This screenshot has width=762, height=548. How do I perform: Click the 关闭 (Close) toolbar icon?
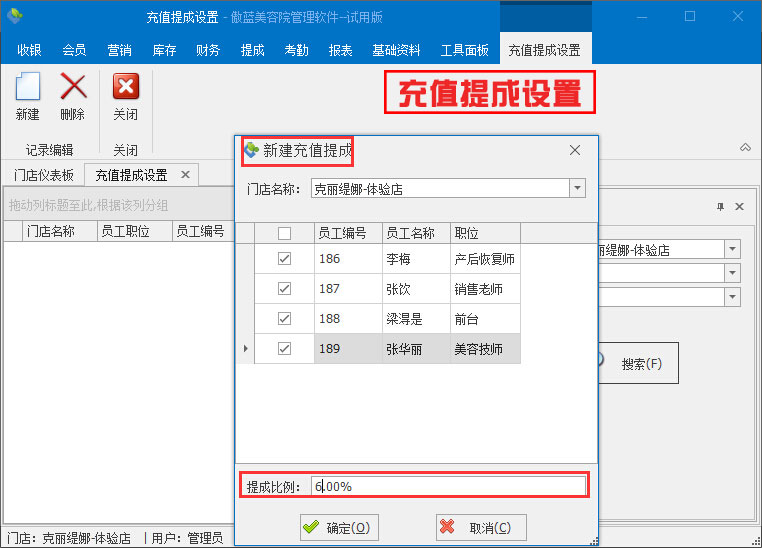click(x=125, y=87)
